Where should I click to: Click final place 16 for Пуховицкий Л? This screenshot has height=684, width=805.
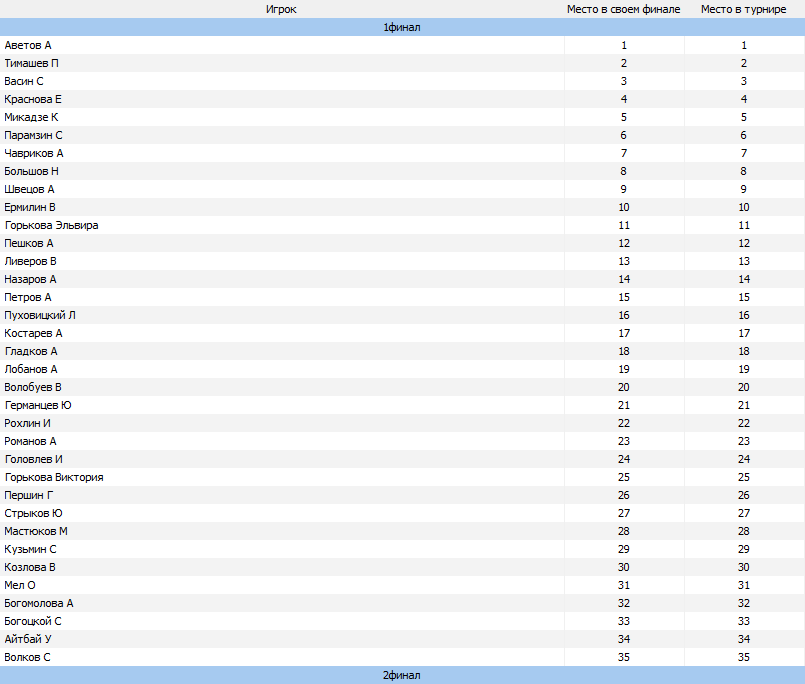click(x=624, y=315)
